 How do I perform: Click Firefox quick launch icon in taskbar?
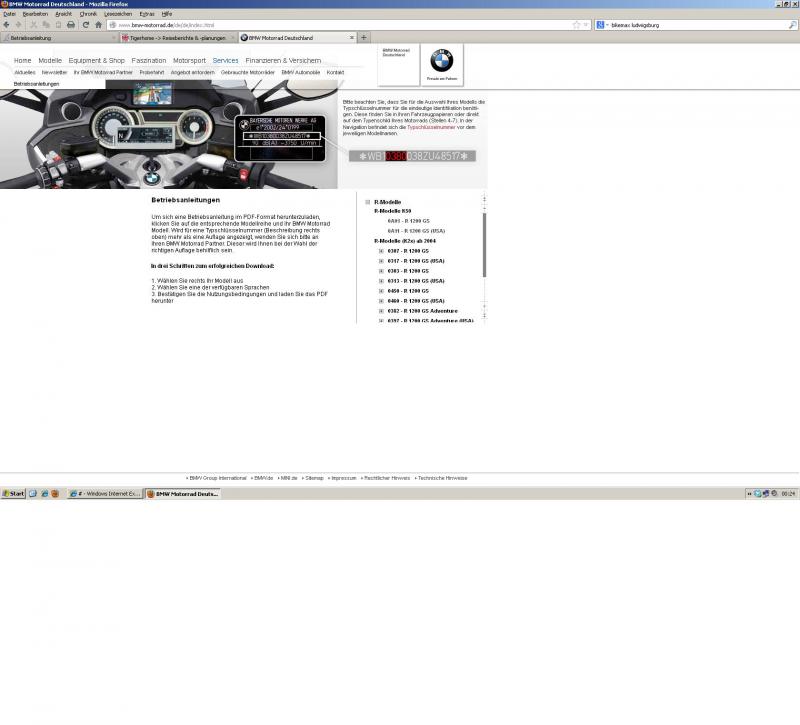[55, 493]
